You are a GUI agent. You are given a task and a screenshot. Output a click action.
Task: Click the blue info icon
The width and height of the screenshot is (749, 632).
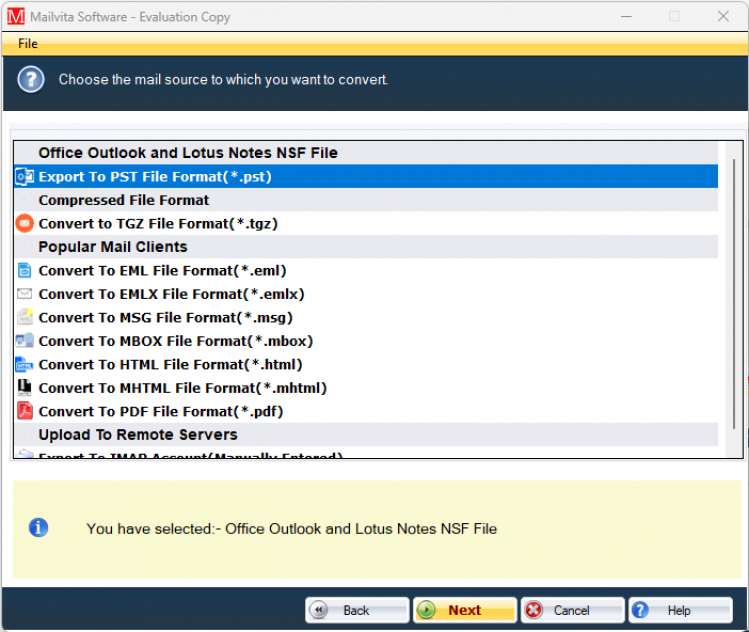tap(38, 528)
